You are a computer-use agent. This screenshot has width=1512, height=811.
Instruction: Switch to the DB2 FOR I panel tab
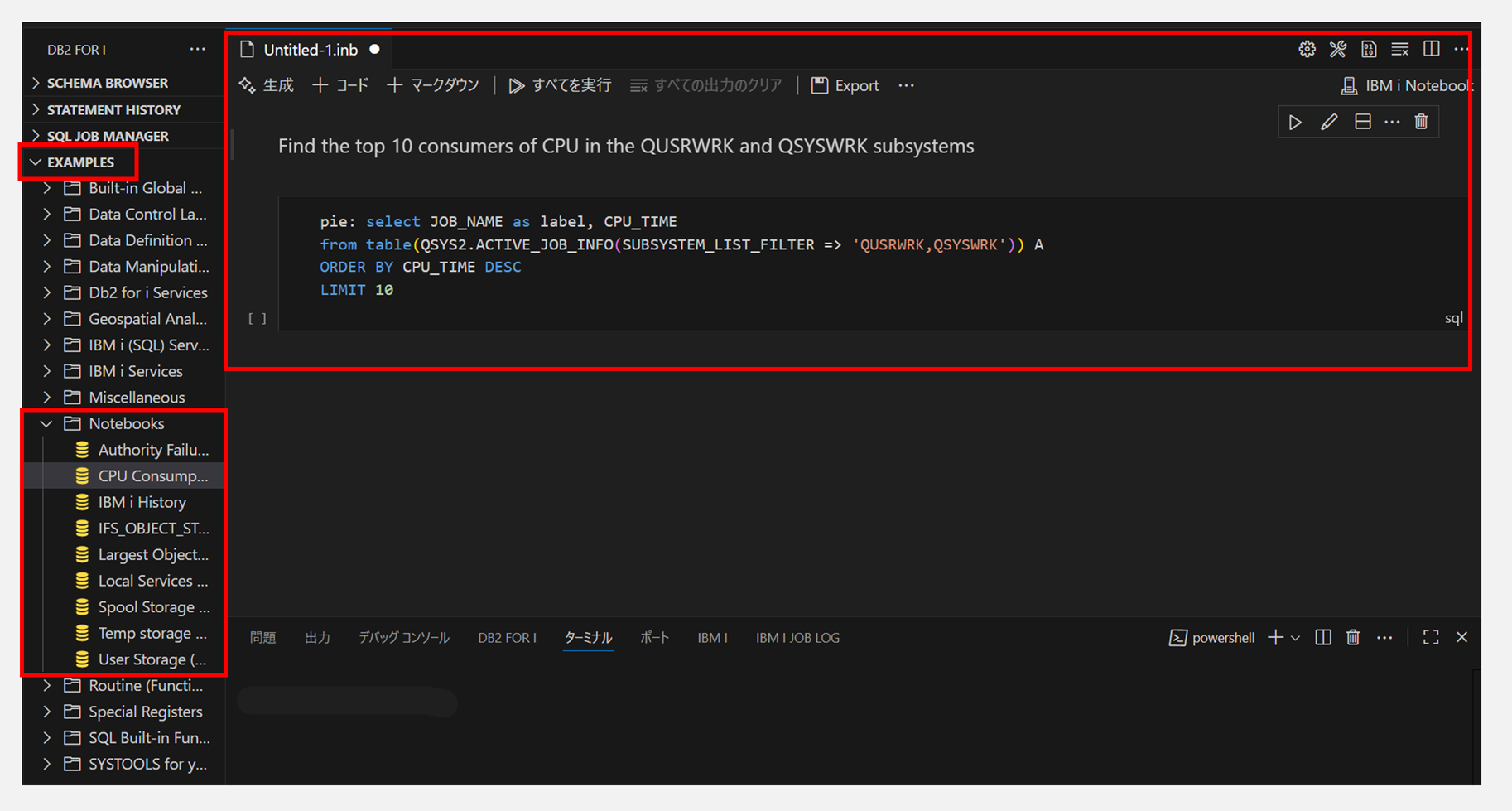507,638
